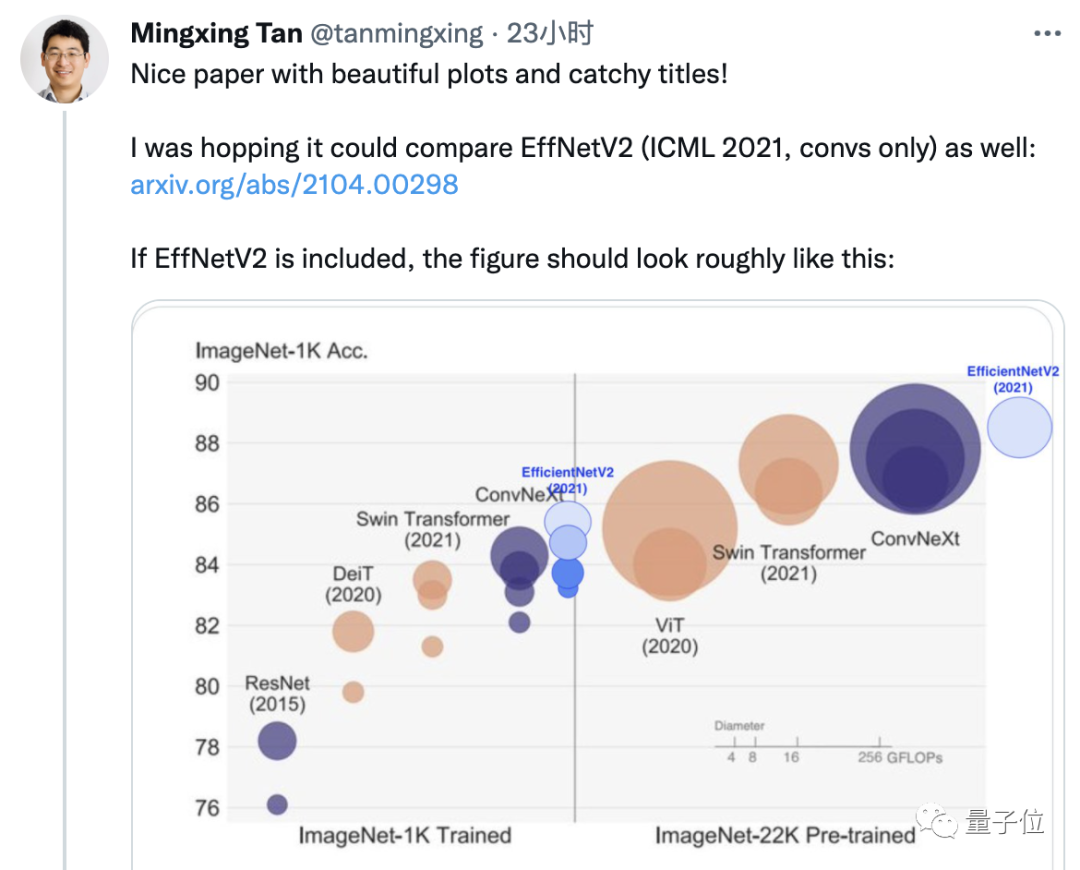Screen dimensions: 1080x870
Task: Open the three-dot more options menu
Action: [1046, 34]
